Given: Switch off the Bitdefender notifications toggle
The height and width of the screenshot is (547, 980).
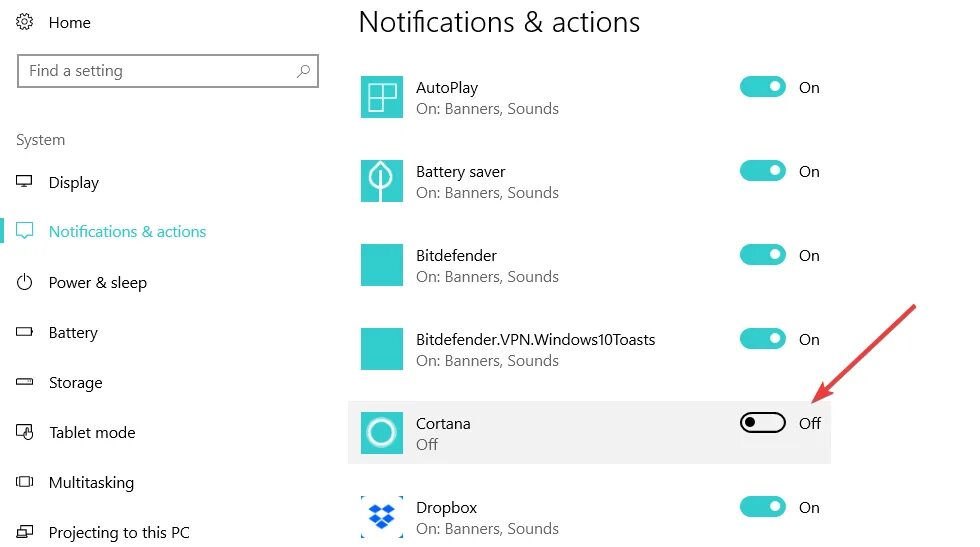Looking at the screenshot, I should pos(762,254).
